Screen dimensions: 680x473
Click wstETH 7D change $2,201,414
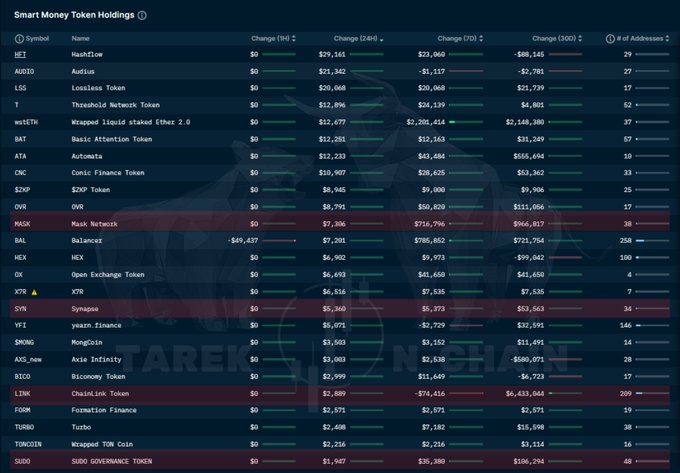coord(426,122)
